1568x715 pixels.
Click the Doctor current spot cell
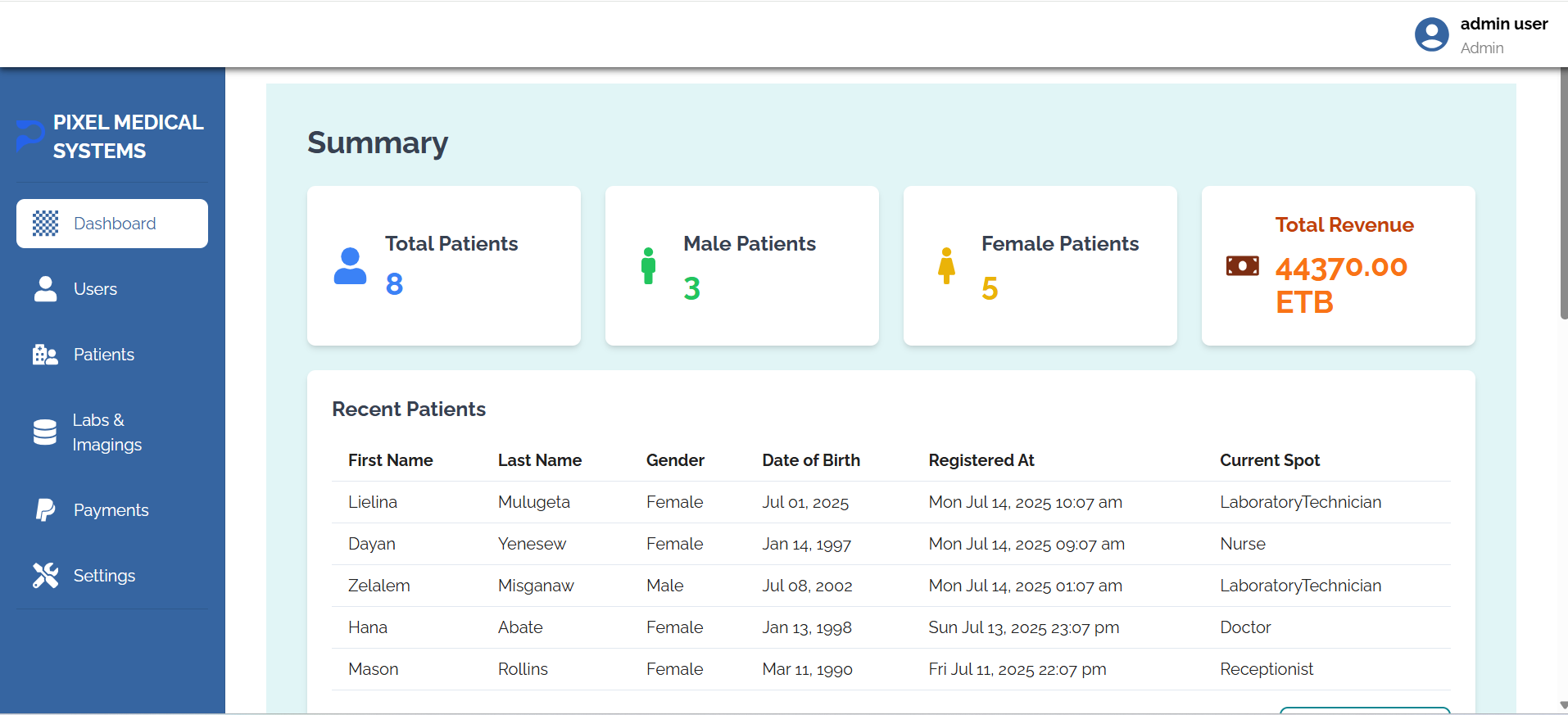tap(1245, 627)
